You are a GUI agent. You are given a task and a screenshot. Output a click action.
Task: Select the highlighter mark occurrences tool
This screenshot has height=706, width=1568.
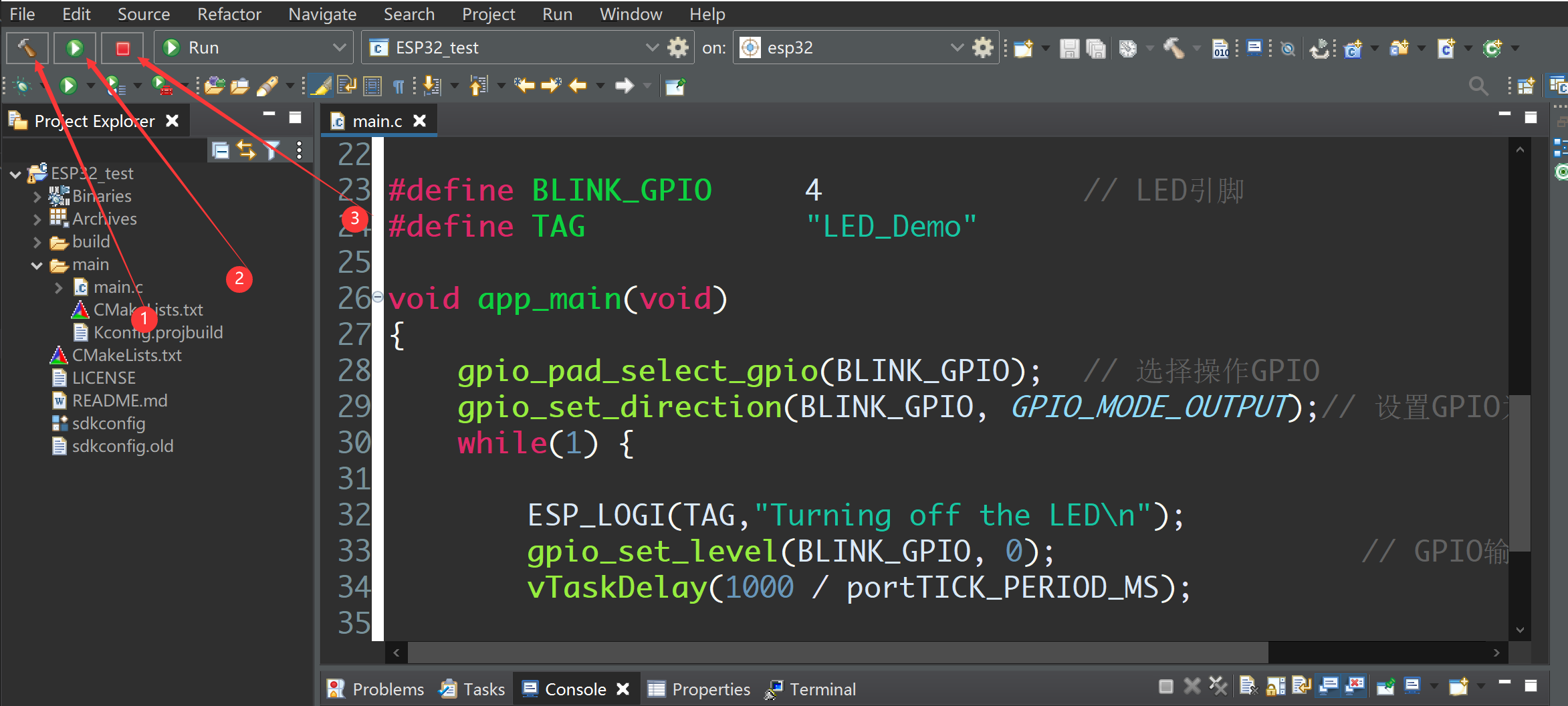(321, 86)
